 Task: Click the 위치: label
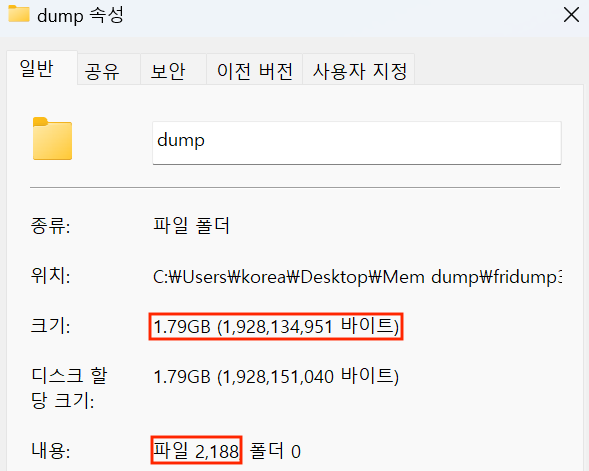[x=50, y=276]
